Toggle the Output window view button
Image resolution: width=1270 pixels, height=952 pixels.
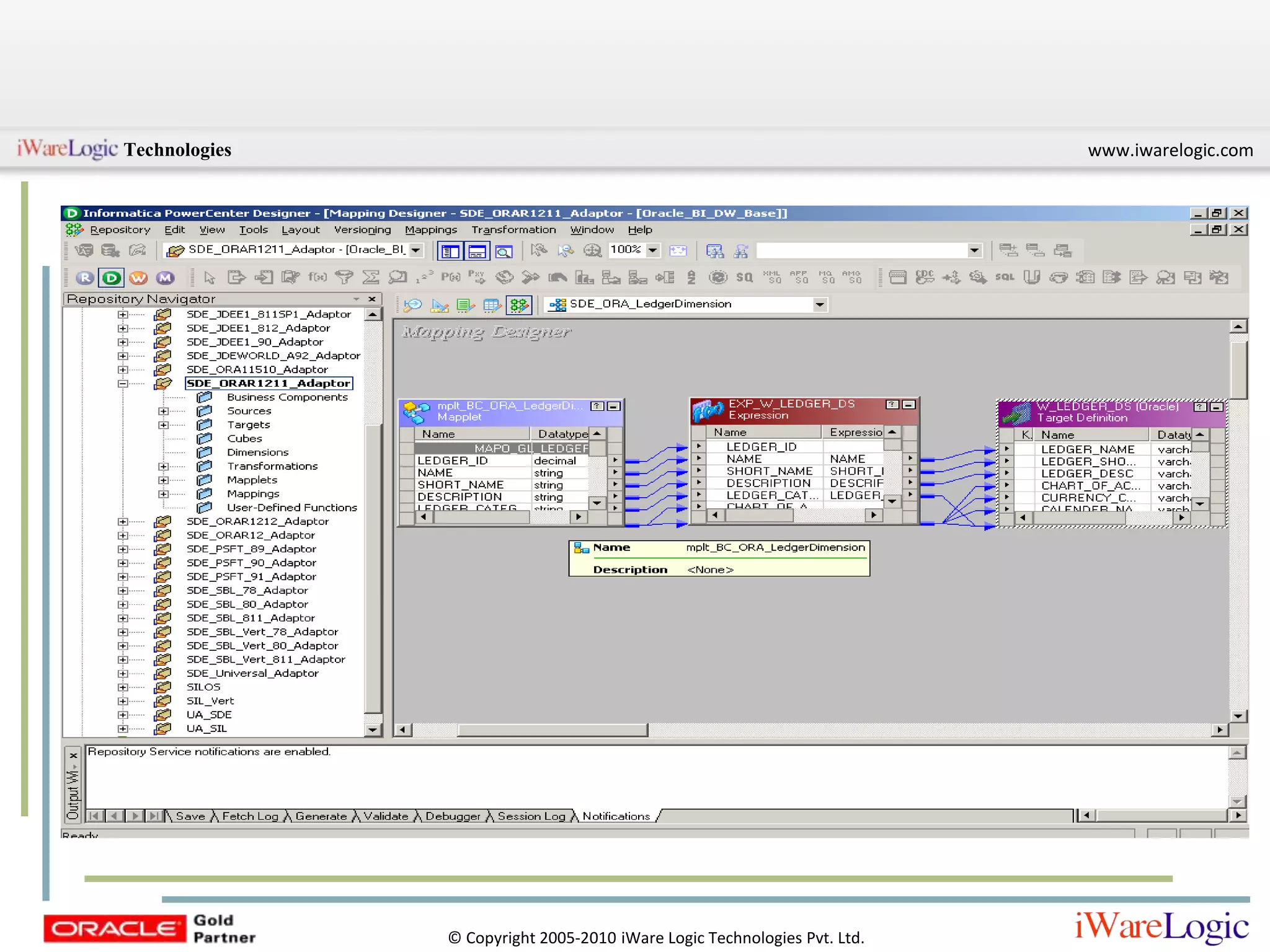point(477,251)
